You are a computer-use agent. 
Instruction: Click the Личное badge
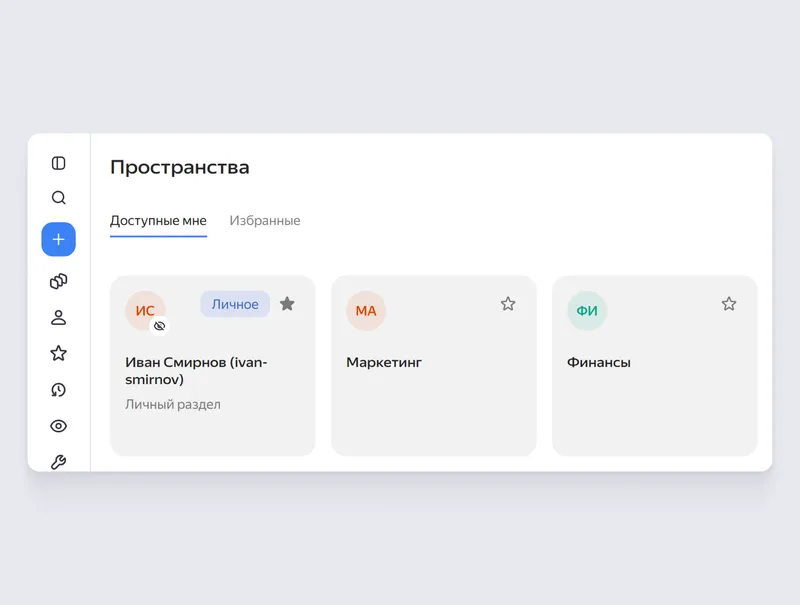point(235,304)
